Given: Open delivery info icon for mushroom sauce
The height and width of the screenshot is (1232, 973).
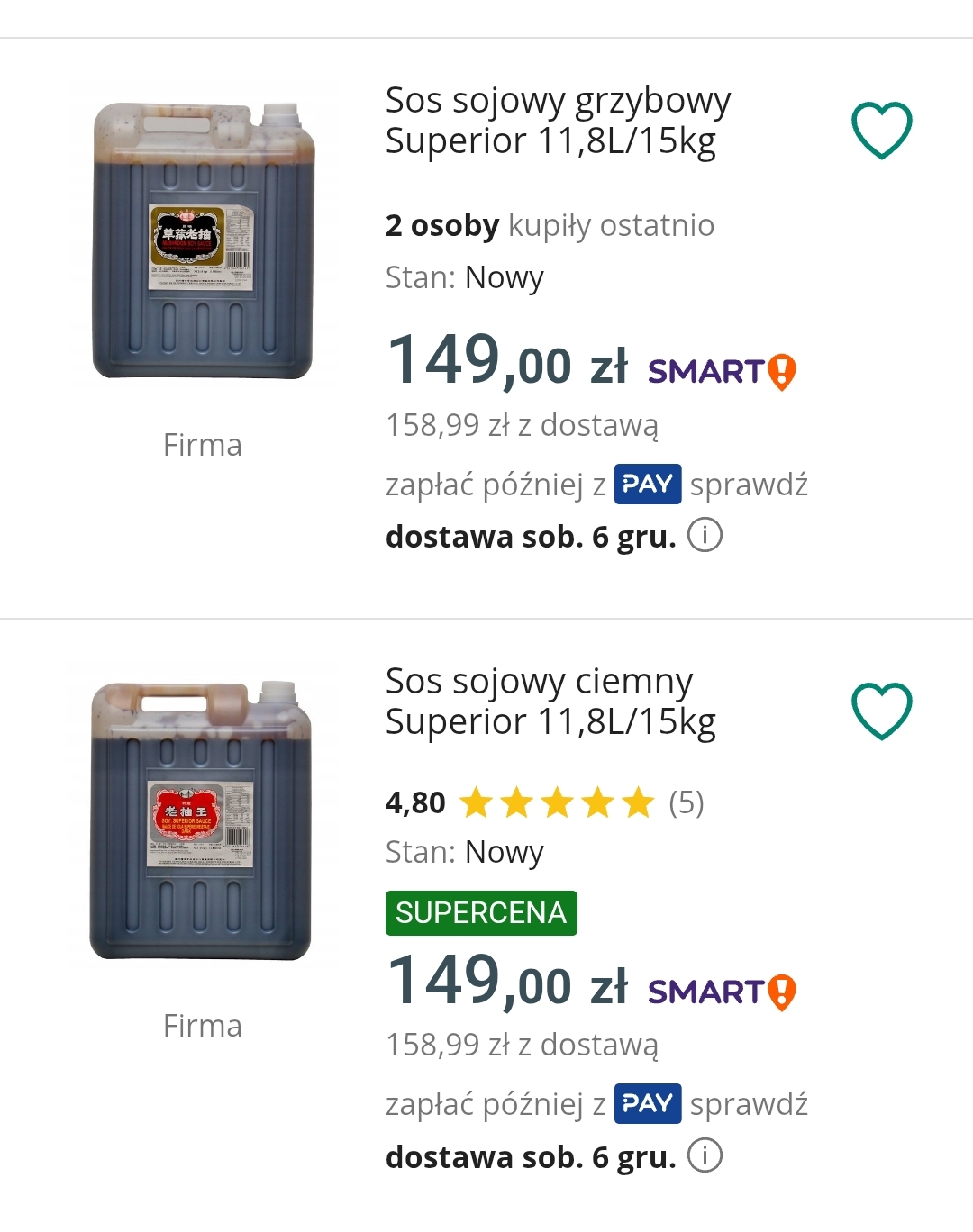Looking at the screenshot, I should 705,535.
